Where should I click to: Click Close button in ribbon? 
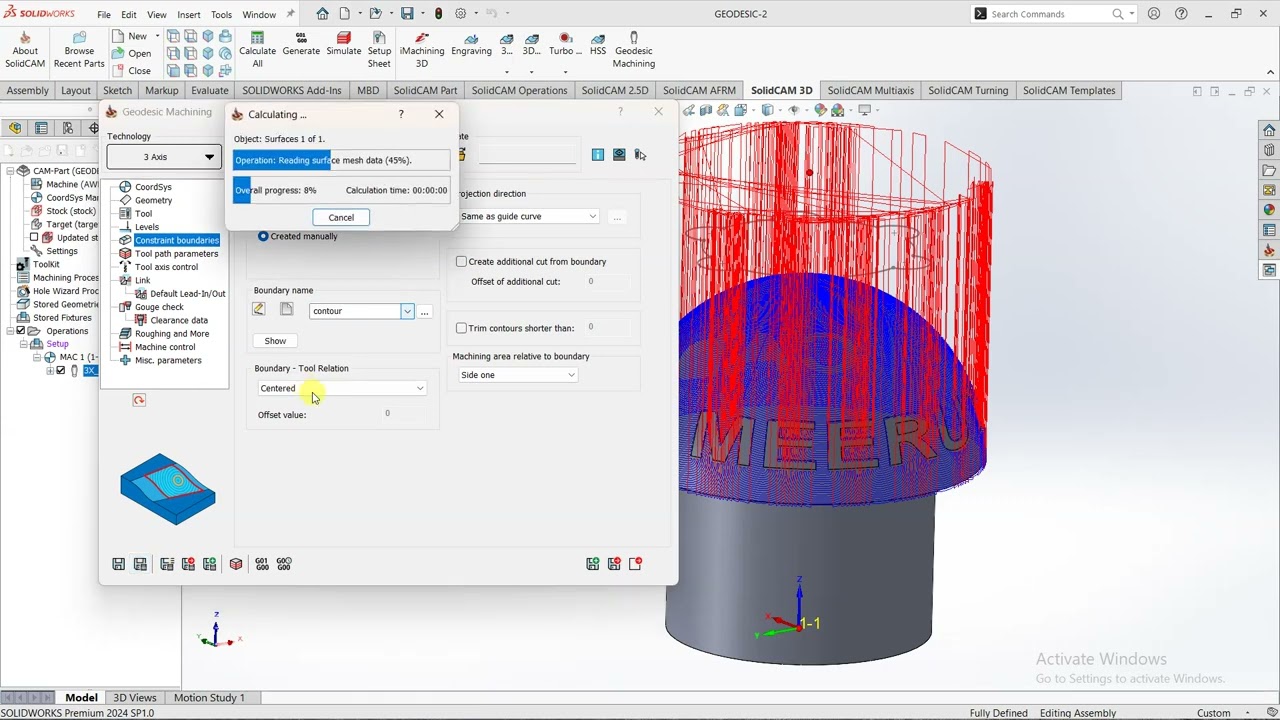click(131, 71)
